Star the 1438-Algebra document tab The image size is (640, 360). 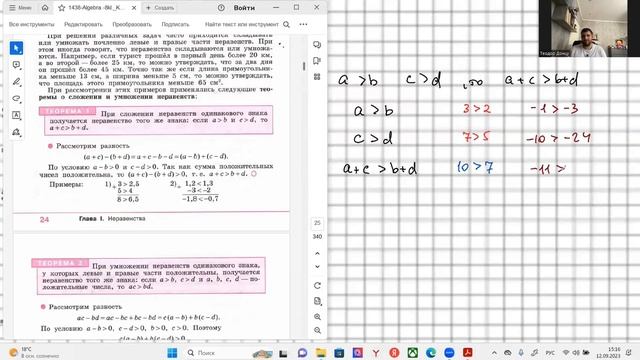(62, 8)
